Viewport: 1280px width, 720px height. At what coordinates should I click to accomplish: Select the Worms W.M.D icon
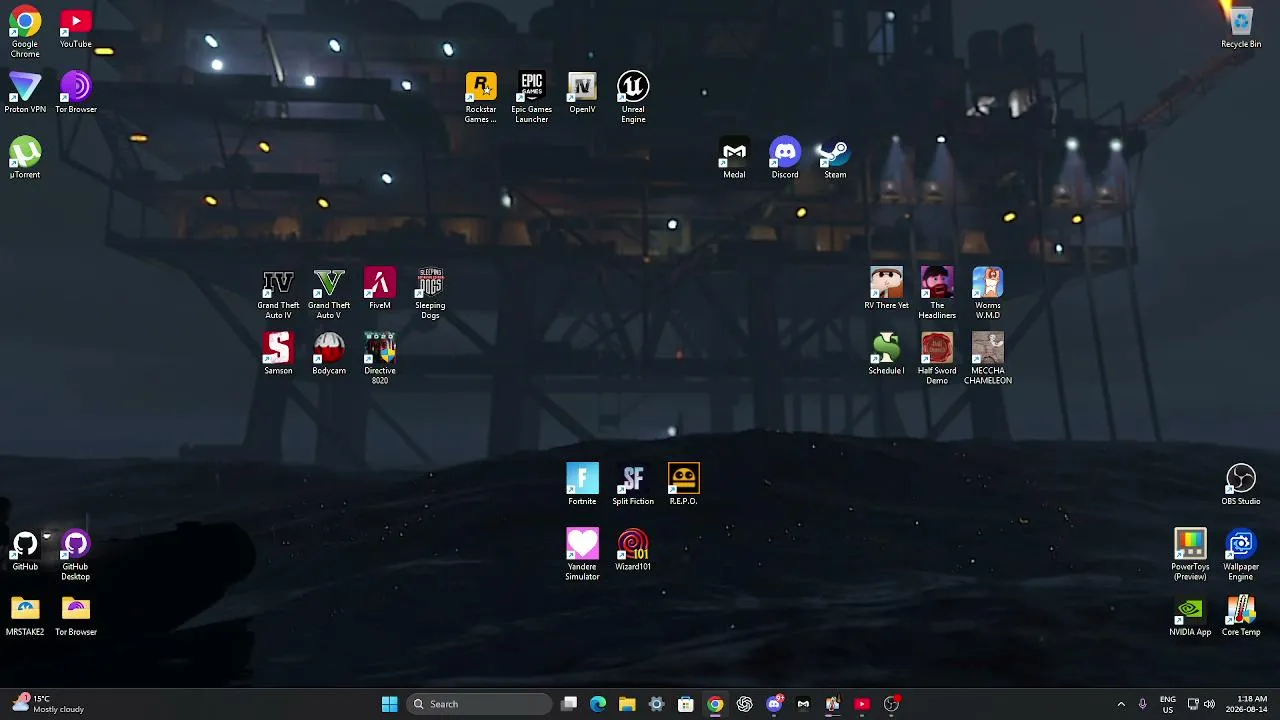(988, 294)
